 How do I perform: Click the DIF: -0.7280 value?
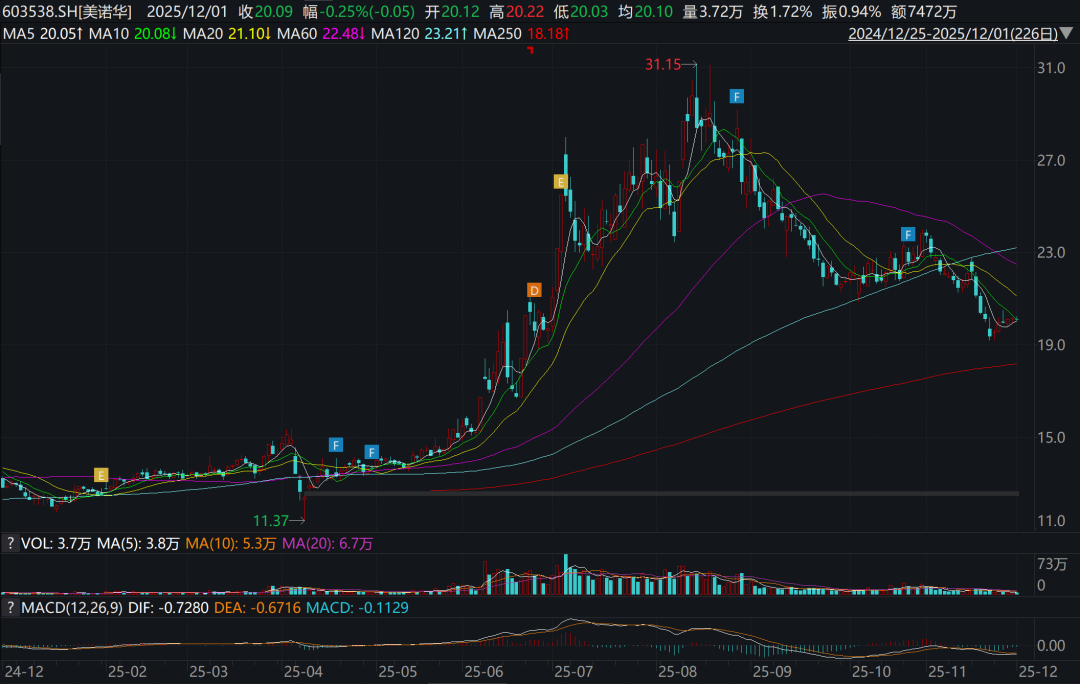[168, 608]
